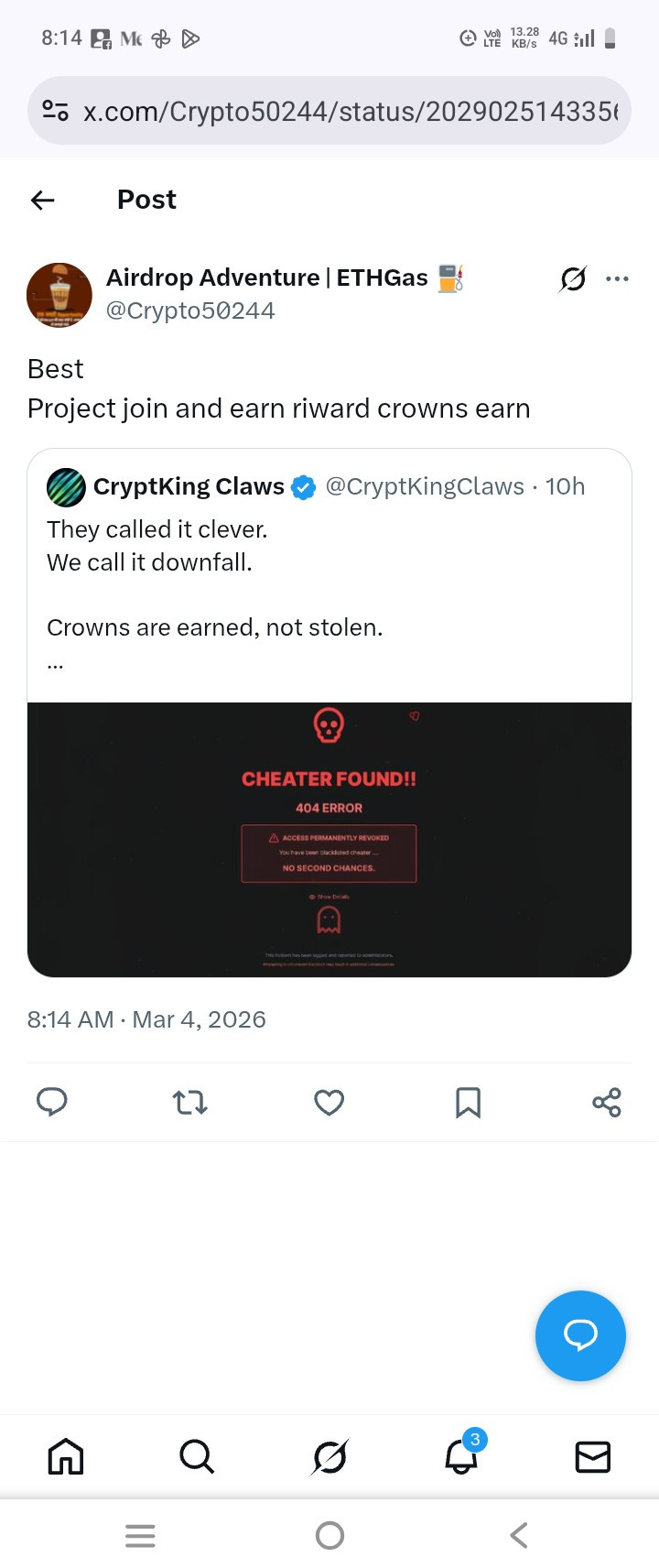
Task: Open site settings icon in address bar
Action: [56, 112]
